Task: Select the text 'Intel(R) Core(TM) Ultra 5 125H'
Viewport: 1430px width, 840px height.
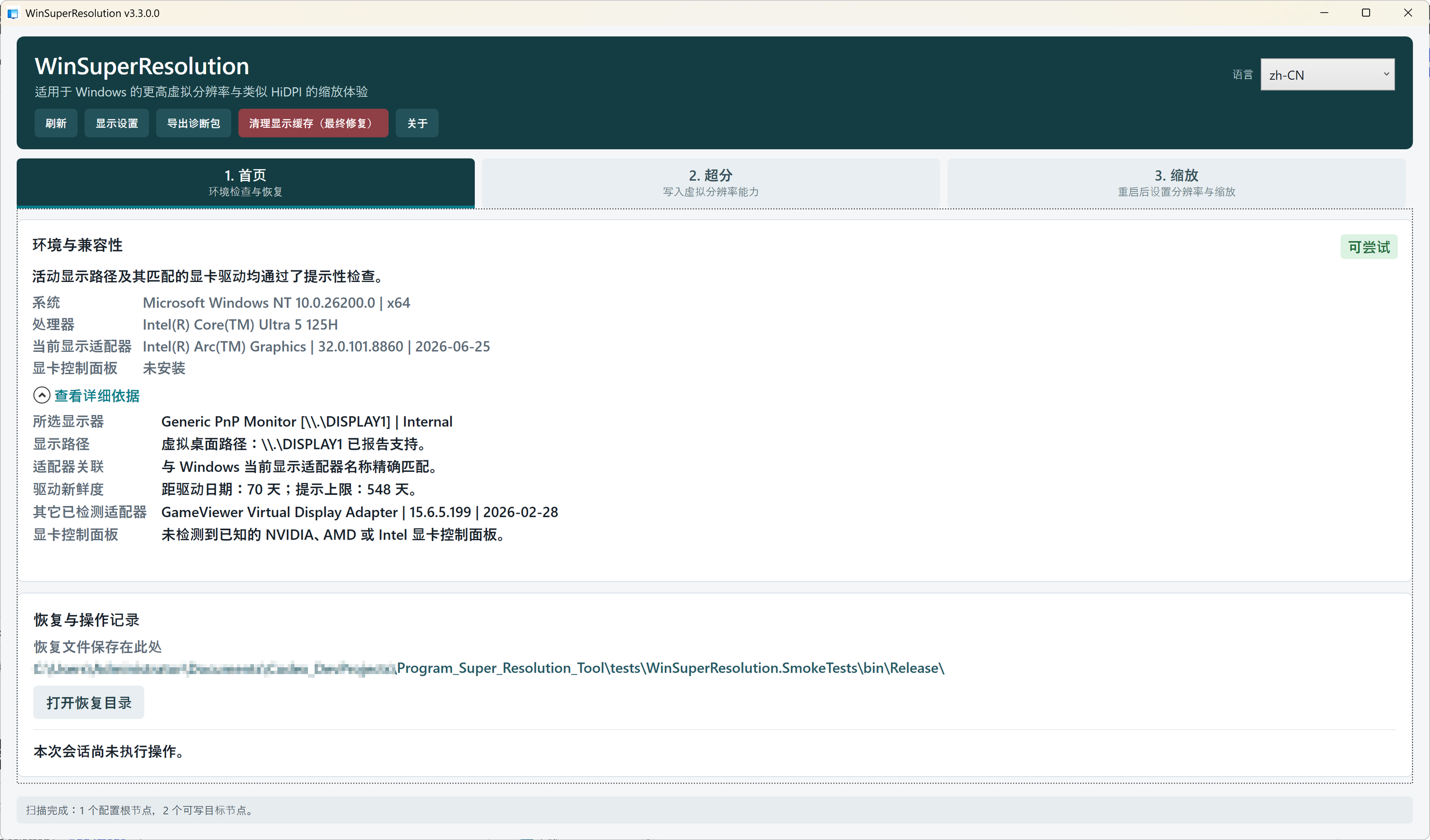Action: (x=240, y=324)
